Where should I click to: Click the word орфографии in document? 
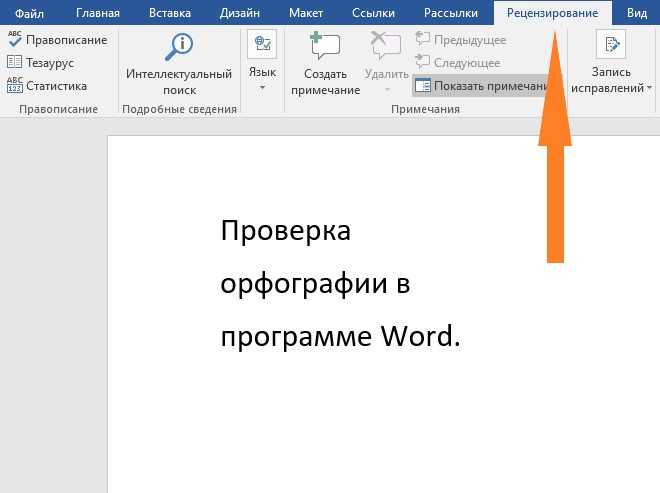pos(304,284)
